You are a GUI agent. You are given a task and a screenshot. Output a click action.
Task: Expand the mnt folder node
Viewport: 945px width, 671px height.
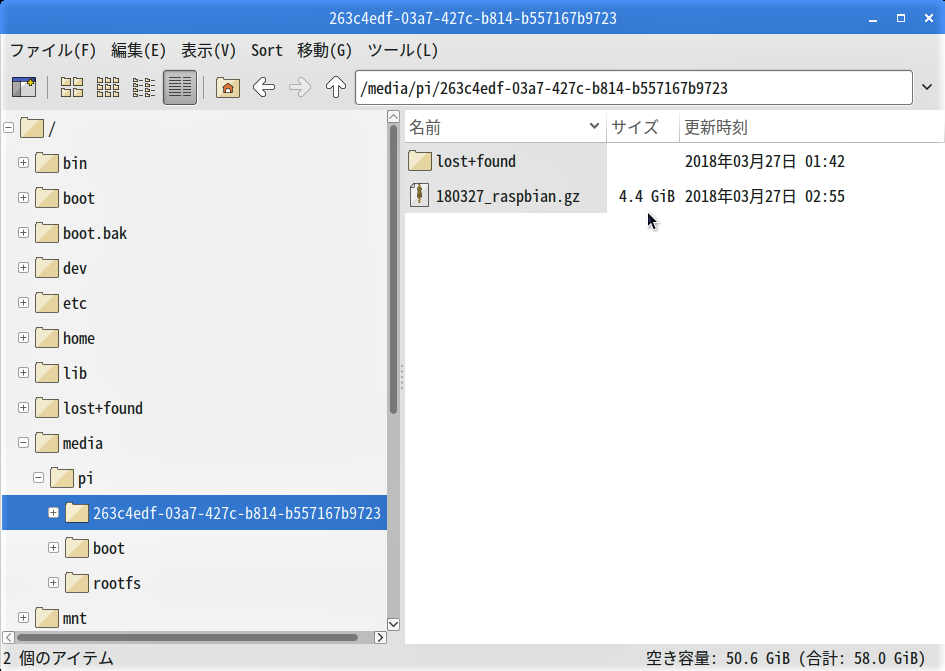pos(24,618)
